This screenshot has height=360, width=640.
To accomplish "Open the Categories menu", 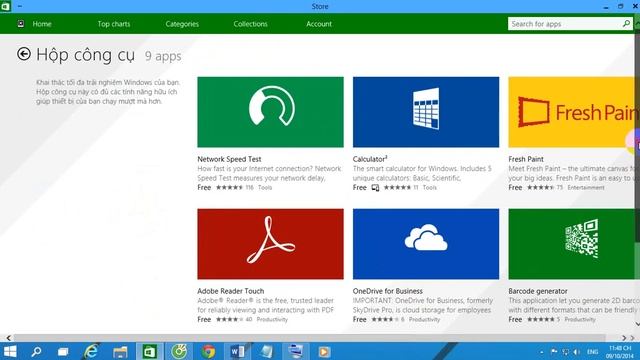I will click(x=182, y=24).
